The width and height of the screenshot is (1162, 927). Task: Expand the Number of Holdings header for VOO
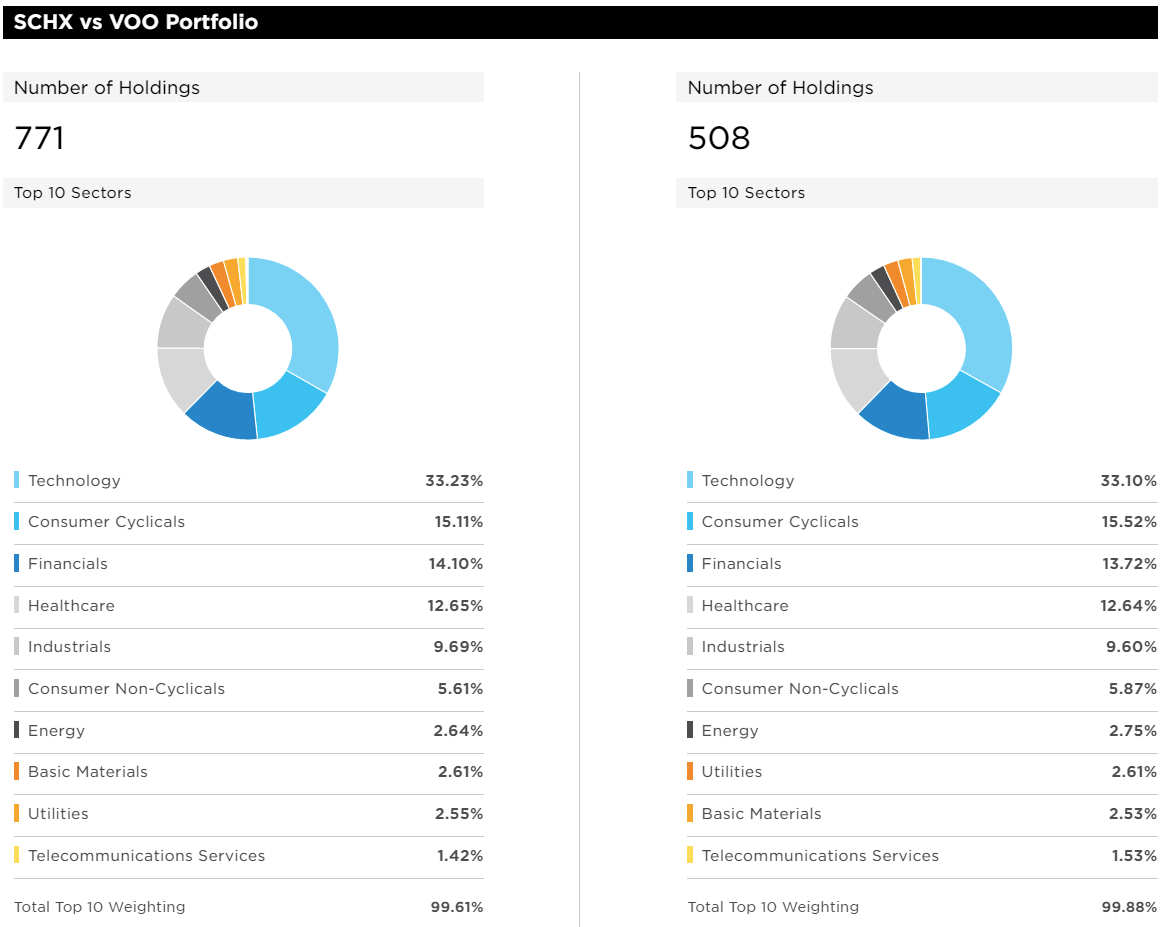[920, 88]
